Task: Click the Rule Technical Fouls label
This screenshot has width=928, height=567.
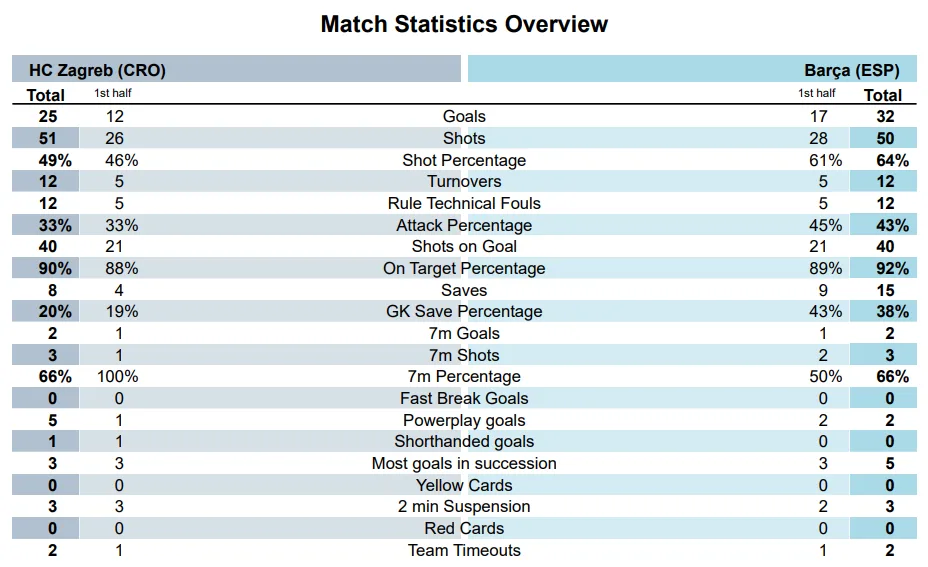Action: pyautogui.click(x=464, y=203)
